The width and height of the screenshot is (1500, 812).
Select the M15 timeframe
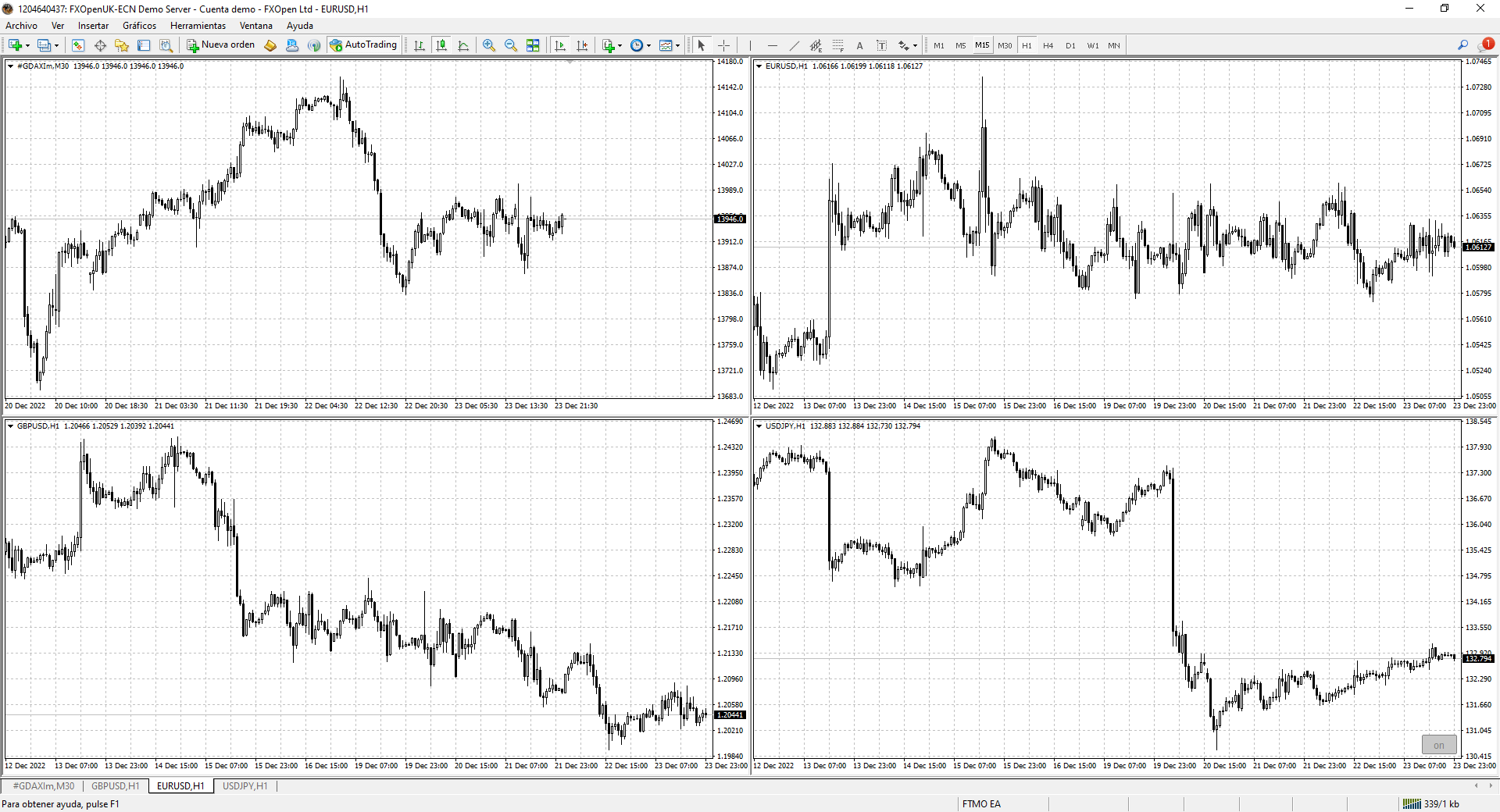(x=982, y=45)
